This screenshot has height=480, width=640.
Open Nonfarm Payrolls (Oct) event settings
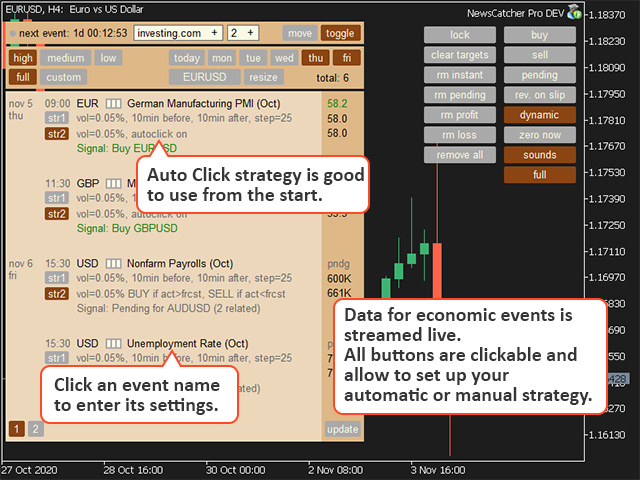coord(180,264)
